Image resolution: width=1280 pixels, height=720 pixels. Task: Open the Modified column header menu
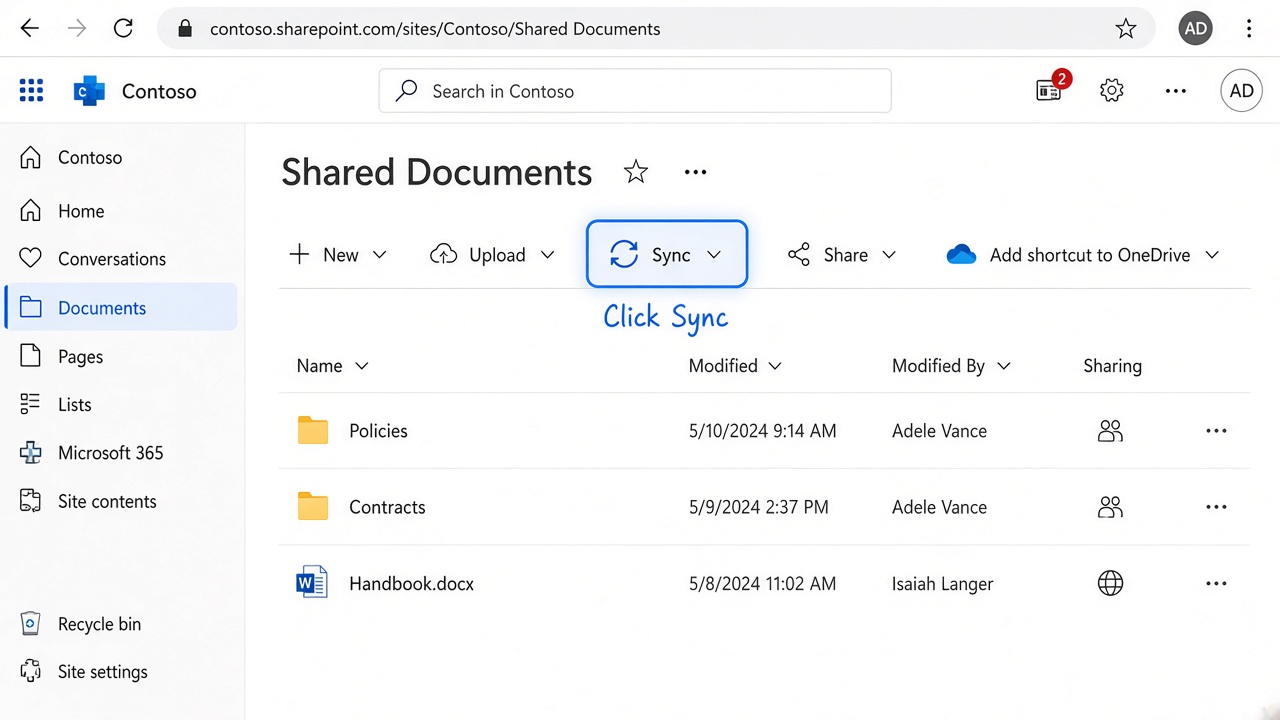pyautogui.click(x=735, y=366)
